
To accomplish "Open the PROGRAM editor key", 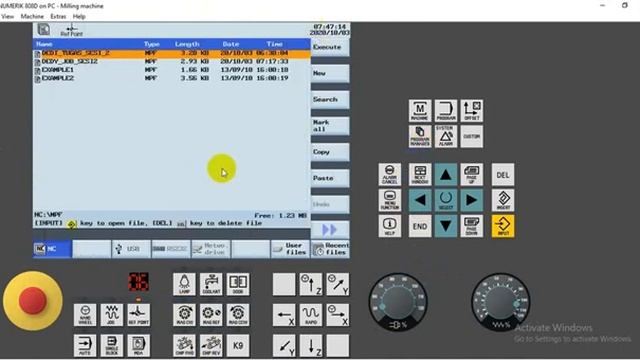I will 446,111.
